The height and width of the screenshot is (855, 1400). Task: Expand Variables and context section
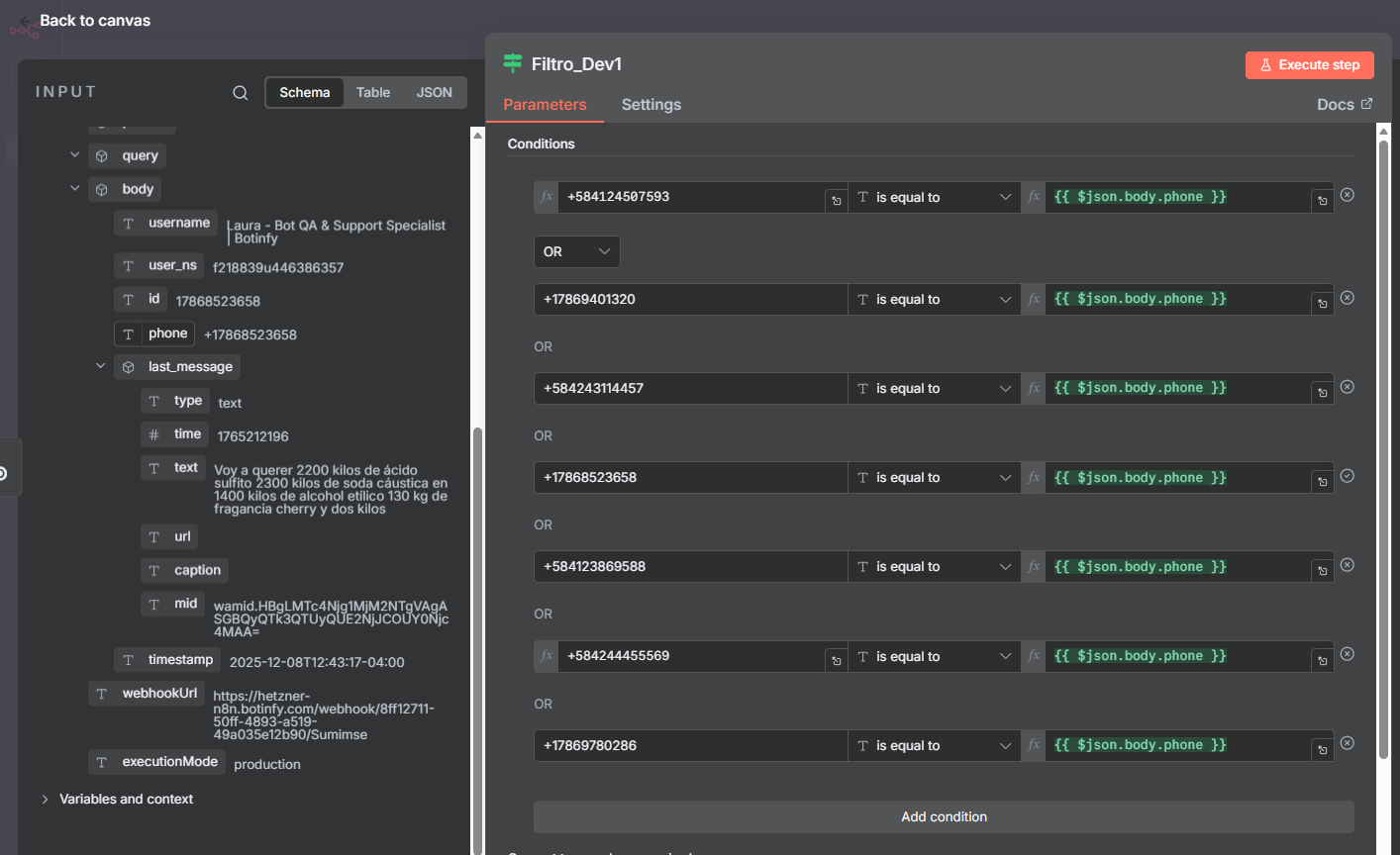pos(45,799)
